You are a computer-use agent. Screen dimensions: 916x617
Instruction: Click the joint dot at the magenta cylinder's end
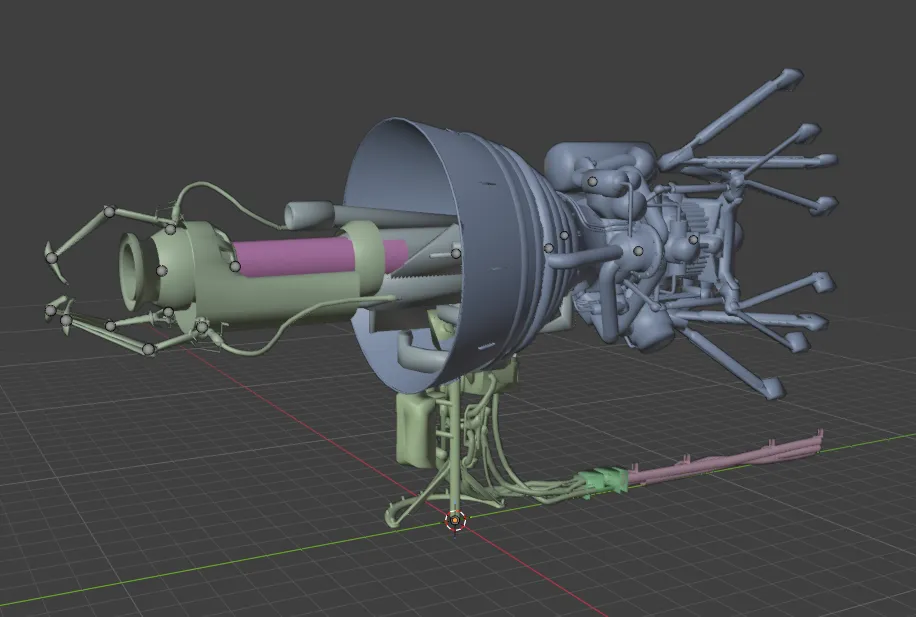pos(235,266)
